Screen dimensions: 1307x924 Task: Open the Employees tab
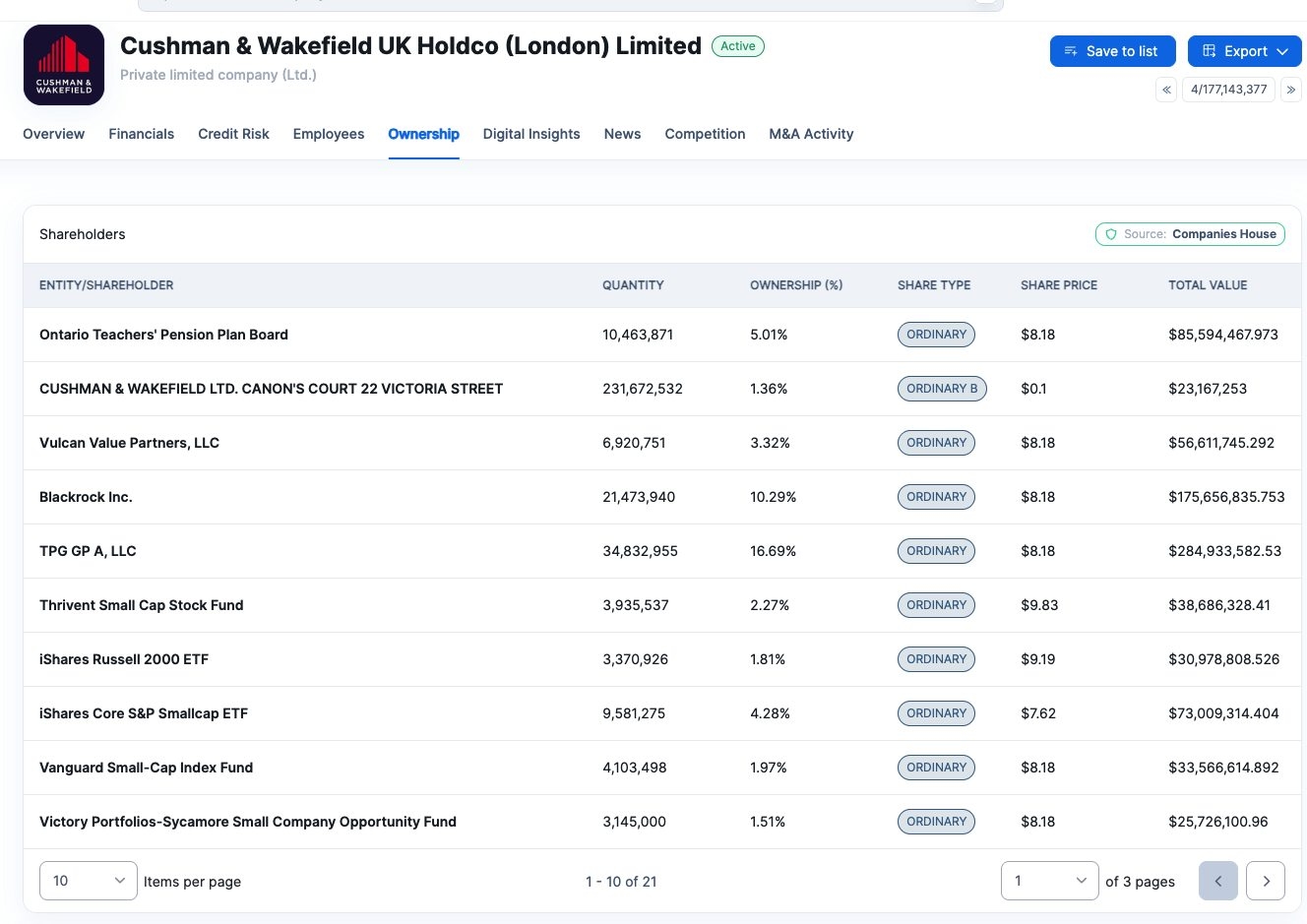329,134
